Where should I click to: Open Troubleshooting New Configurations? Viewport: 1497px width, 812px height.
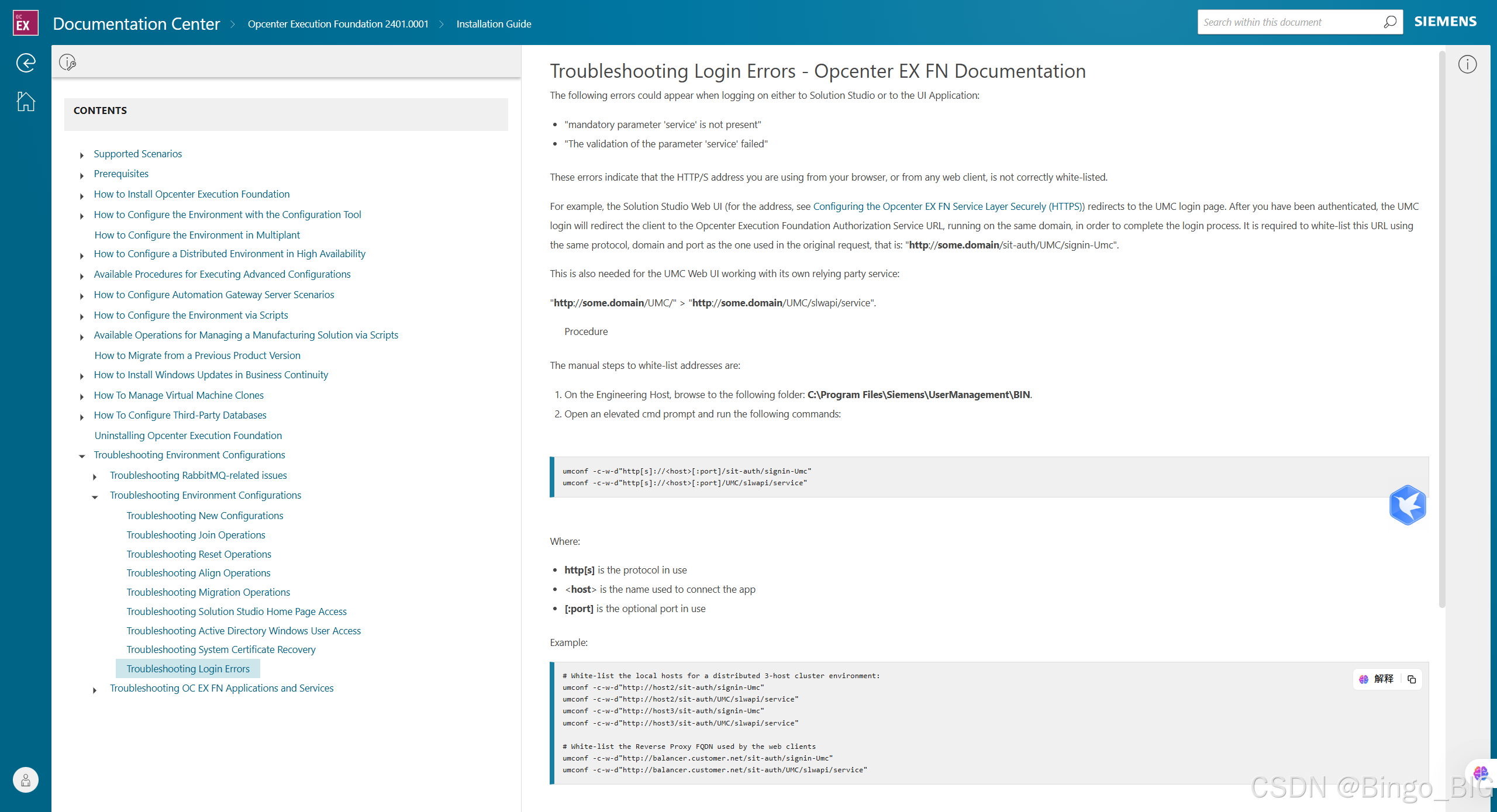point(205,516)
